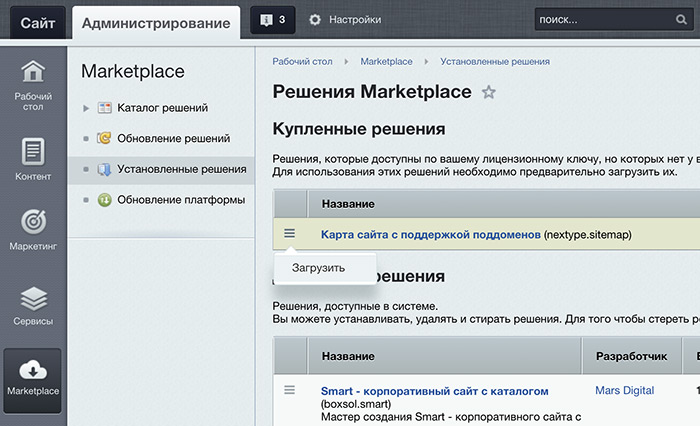Open Обновление платформы menu item
Screen dimensions: 700x426
pos(181,200)
